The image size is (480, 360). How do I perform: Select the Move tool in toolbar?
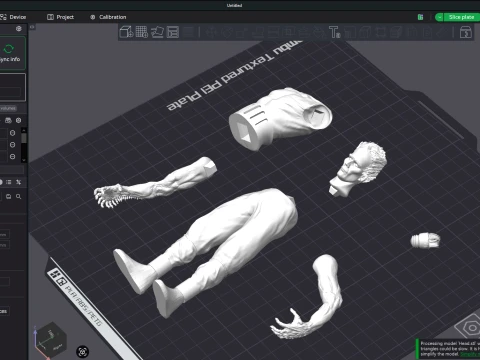pos(211,32)
